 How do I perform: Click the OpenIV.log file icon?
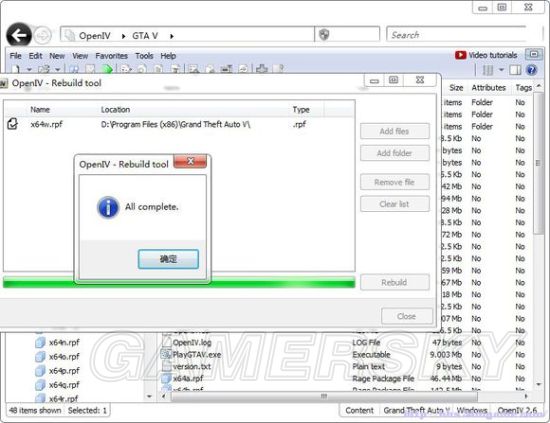167,342
